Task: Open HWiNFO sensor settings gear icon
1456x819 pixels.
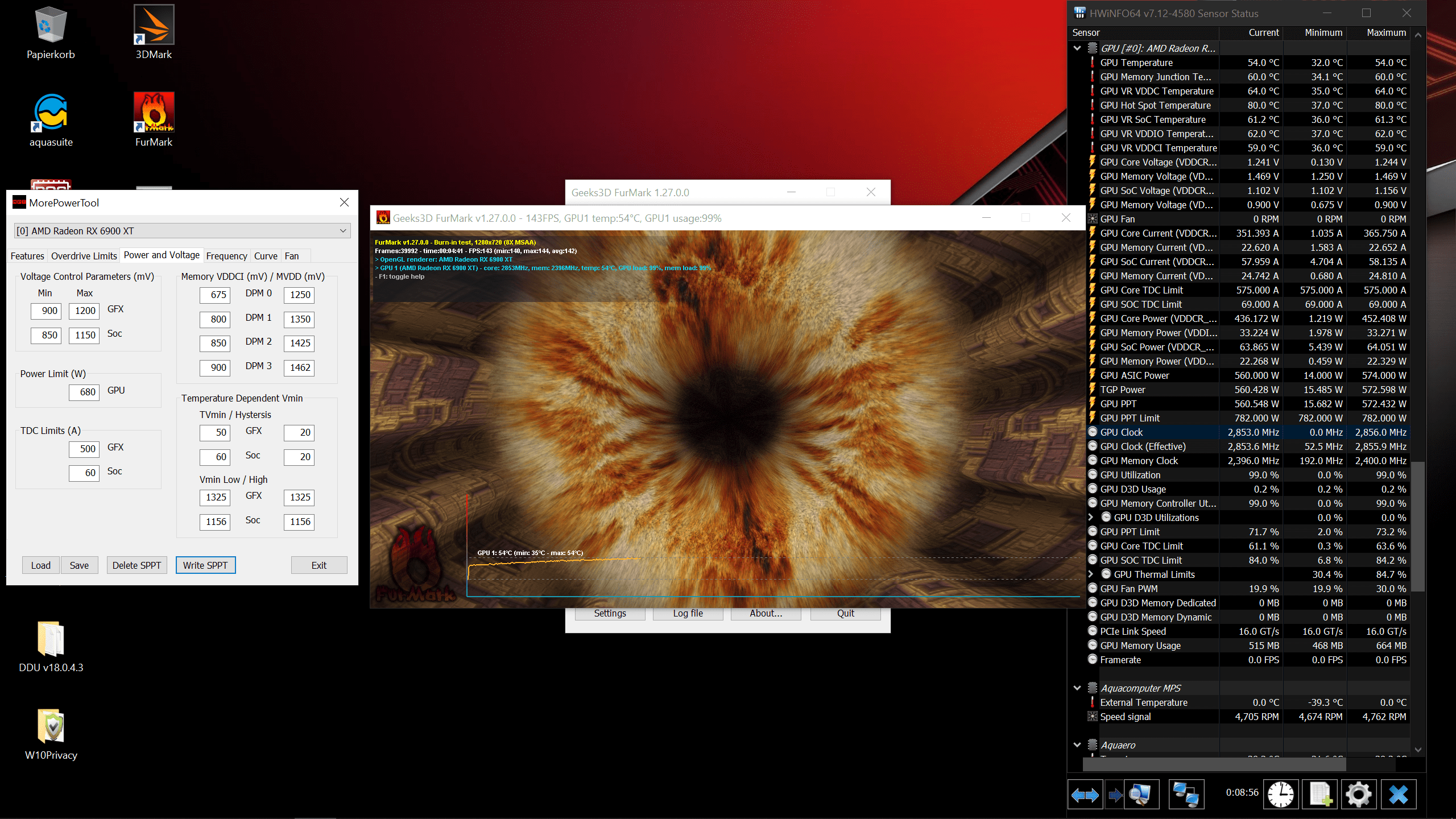Action: [1359, 795]
